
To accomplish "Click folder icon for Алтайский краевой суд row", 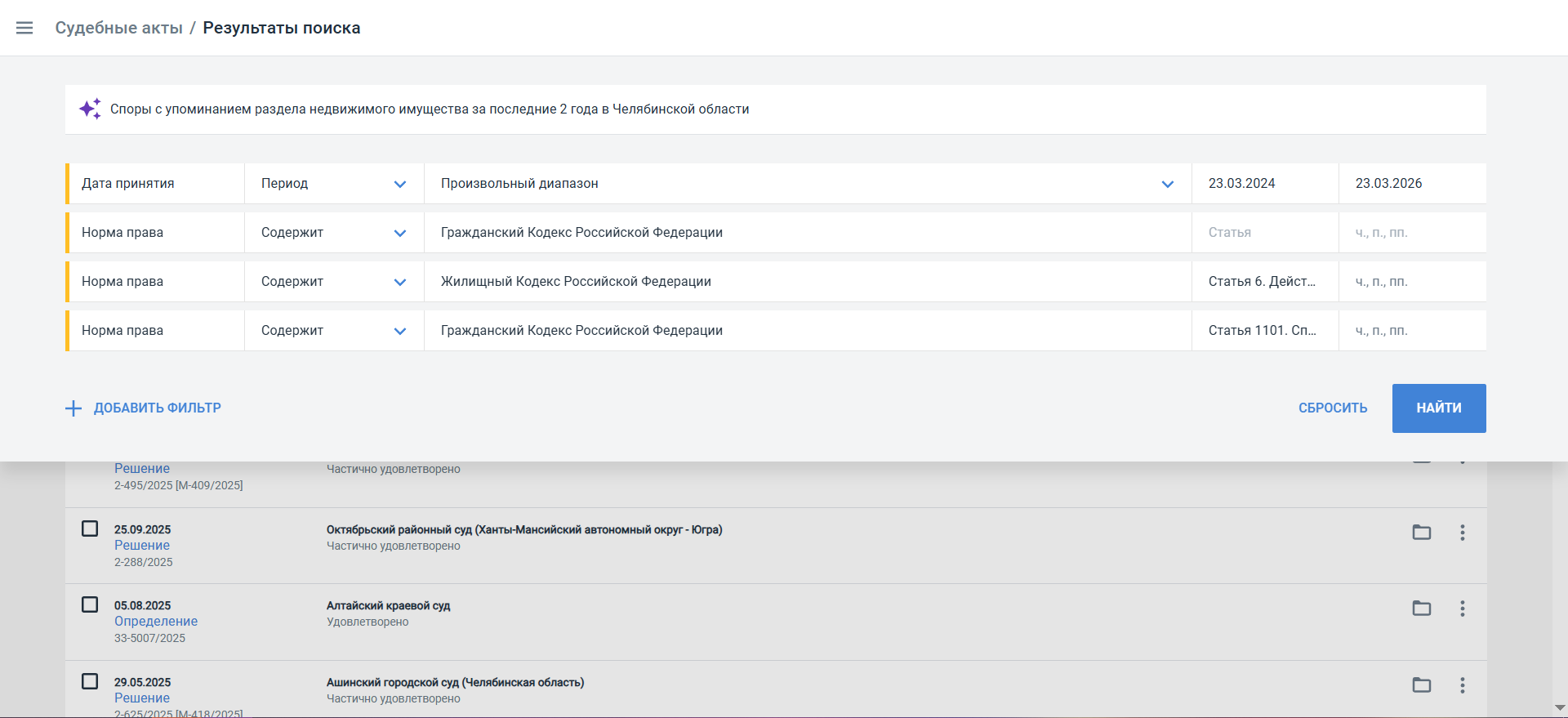I will pyautogui.click(x=1422, y=609).
